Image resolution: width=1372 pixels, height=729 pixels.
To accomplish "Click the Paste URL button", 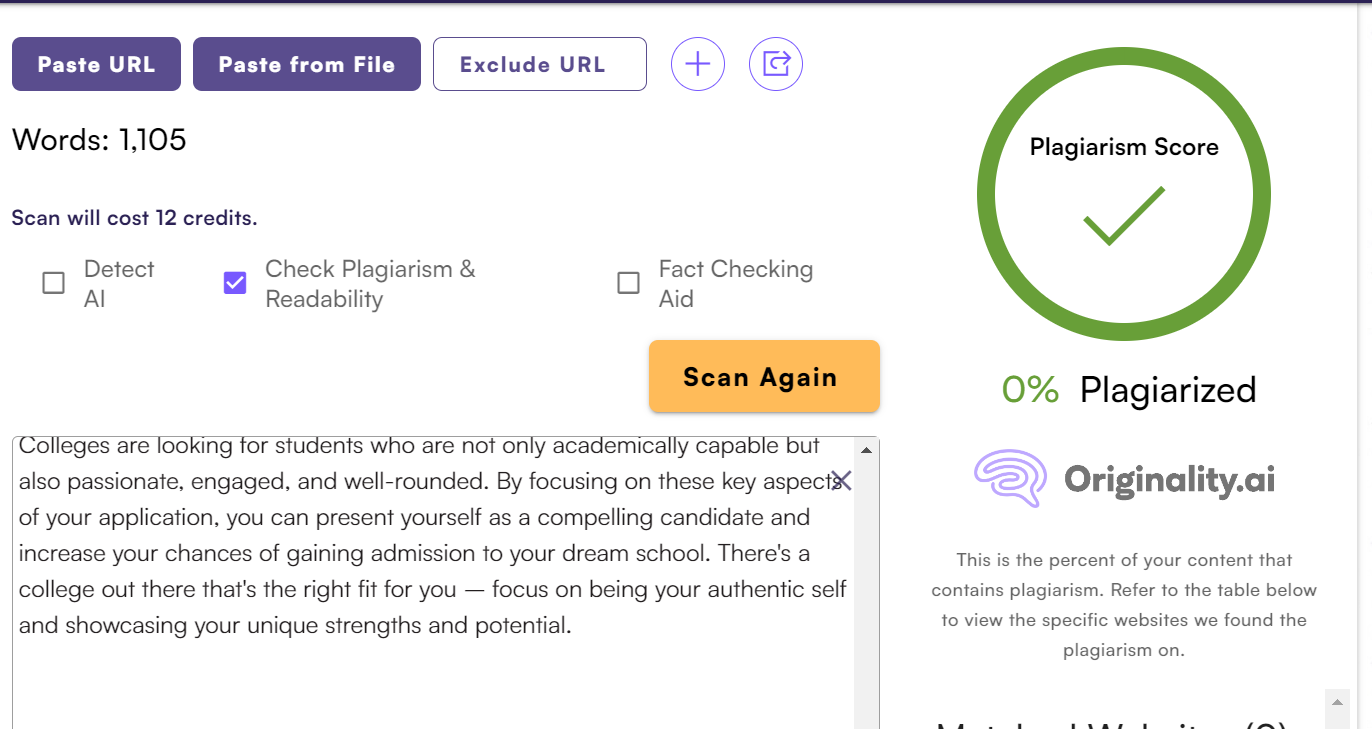I will coord(96,64).
